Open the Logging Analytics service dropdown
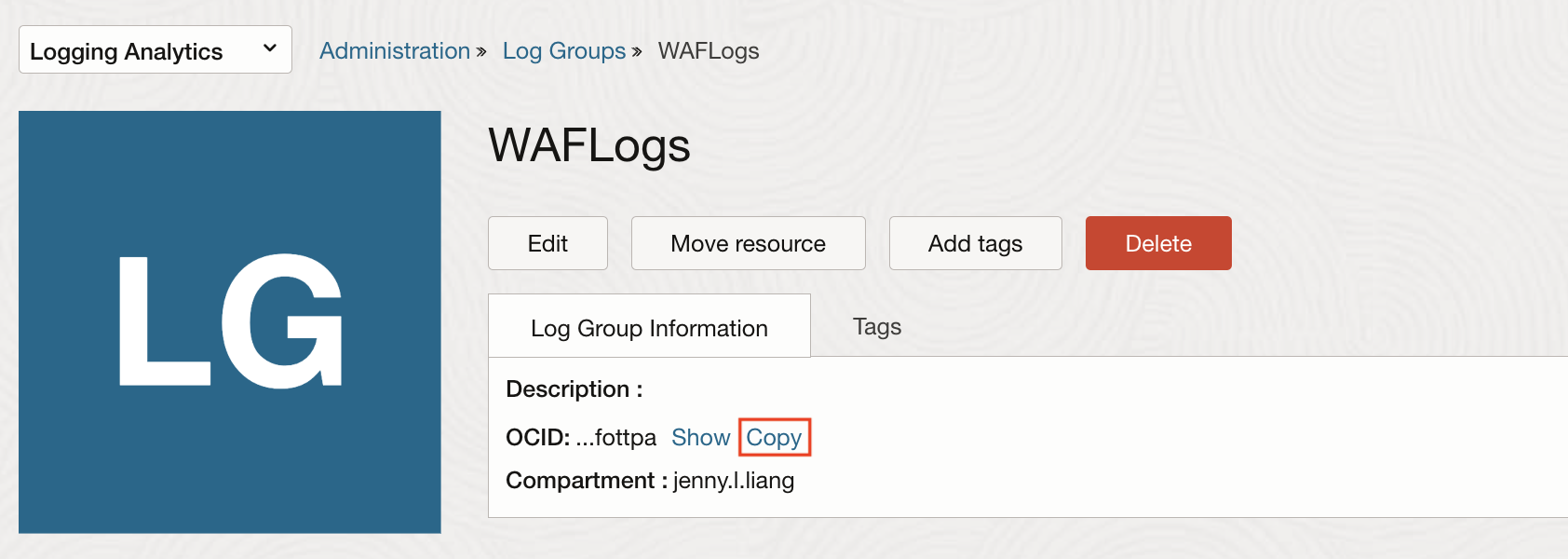The image size is (1568, 559). pos(155,50)
